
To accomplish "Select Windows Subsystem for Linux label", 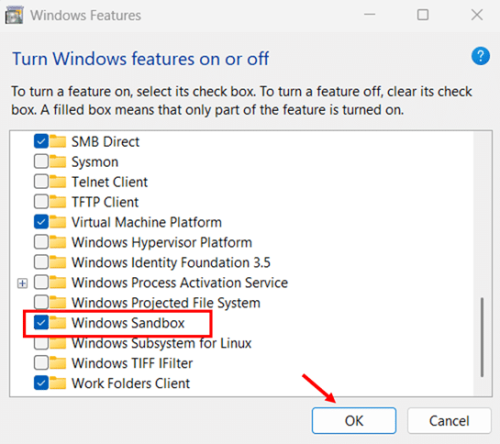I will pyautogui.click(x=162, y=344).
